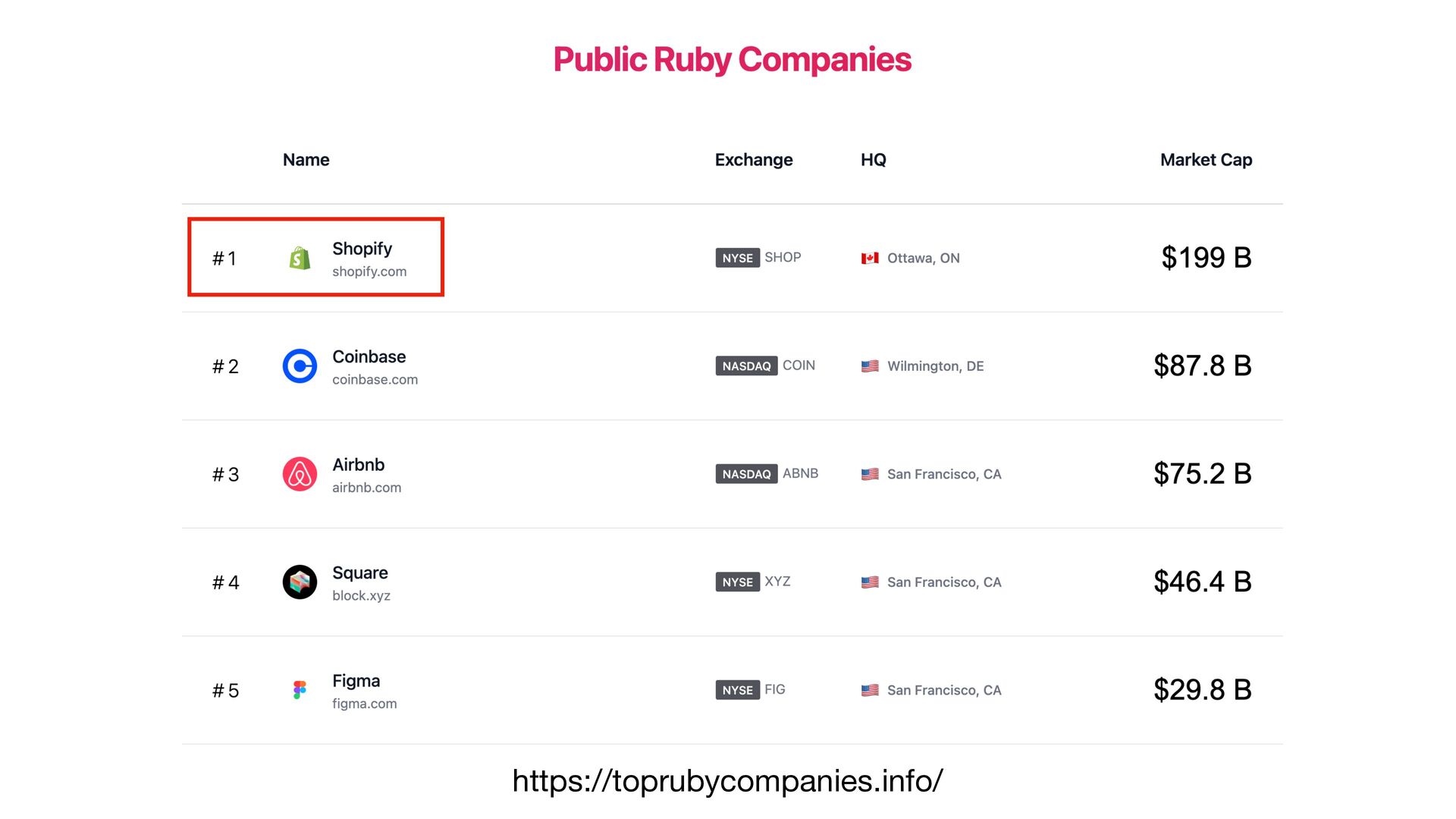This screenshot has height=819, width=1456.
Task: Click the Name column header
Action: pos(306,160)
